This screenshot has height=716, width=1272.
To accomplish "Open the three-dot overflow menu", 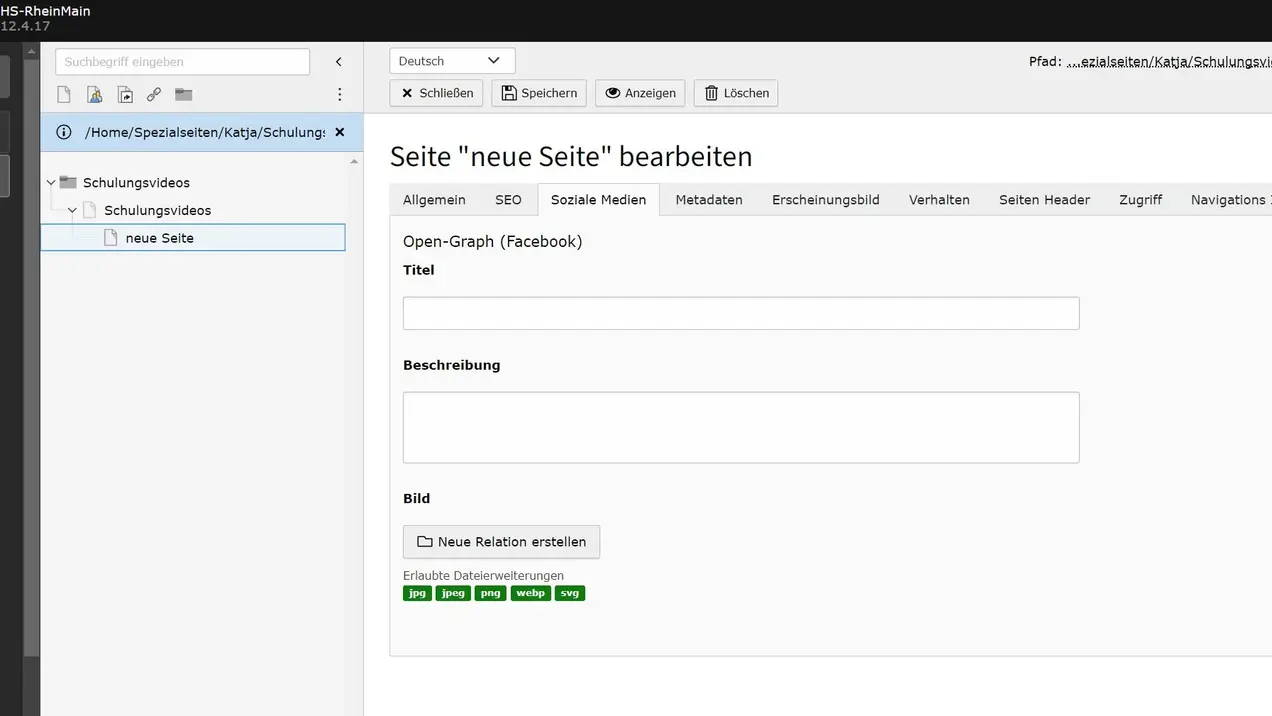I will [x=339, y=94].
